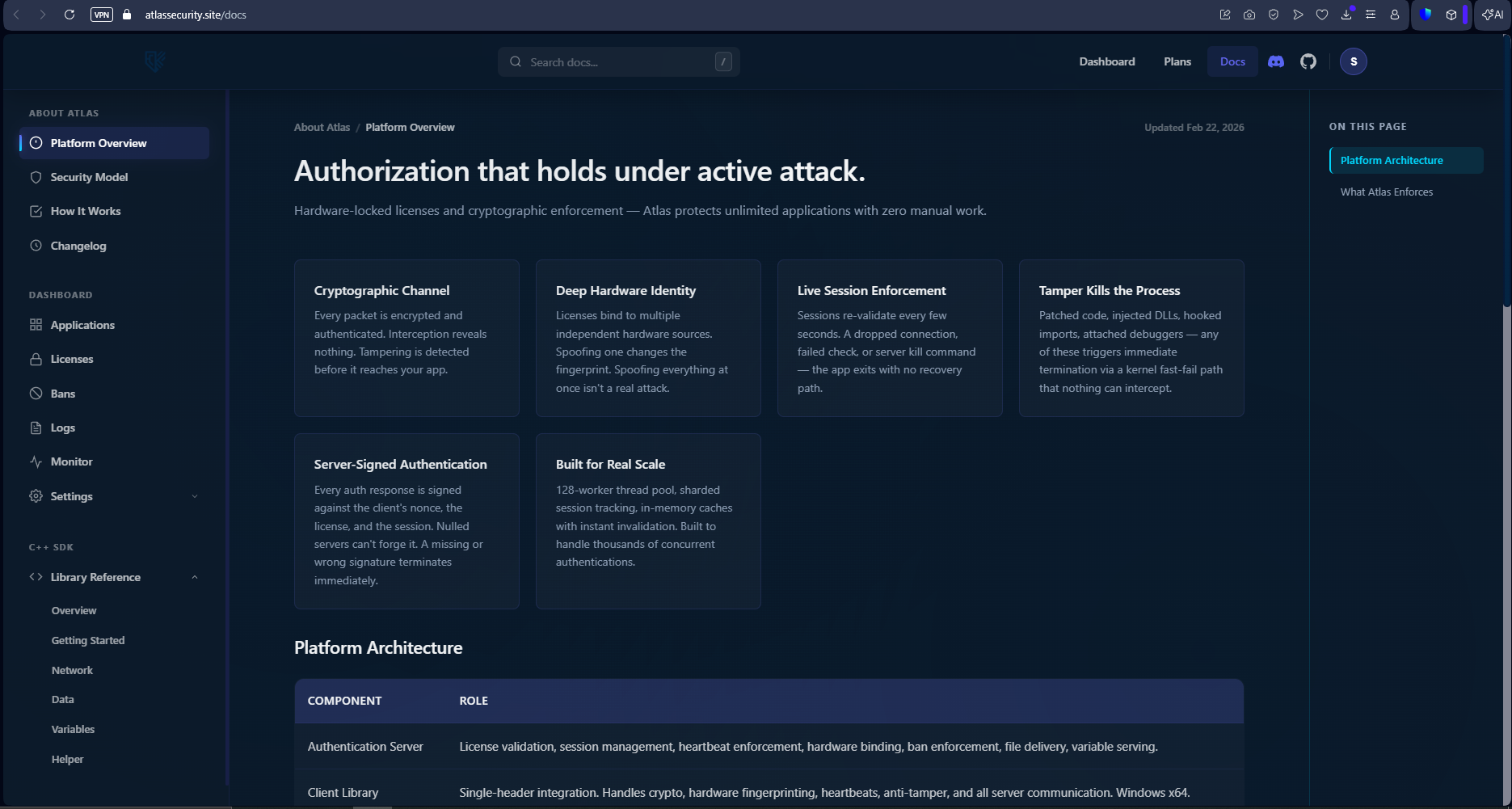Screen dimensions: 1512x809
Task: Focus the Search docs field
Action: tap(619, 61)
